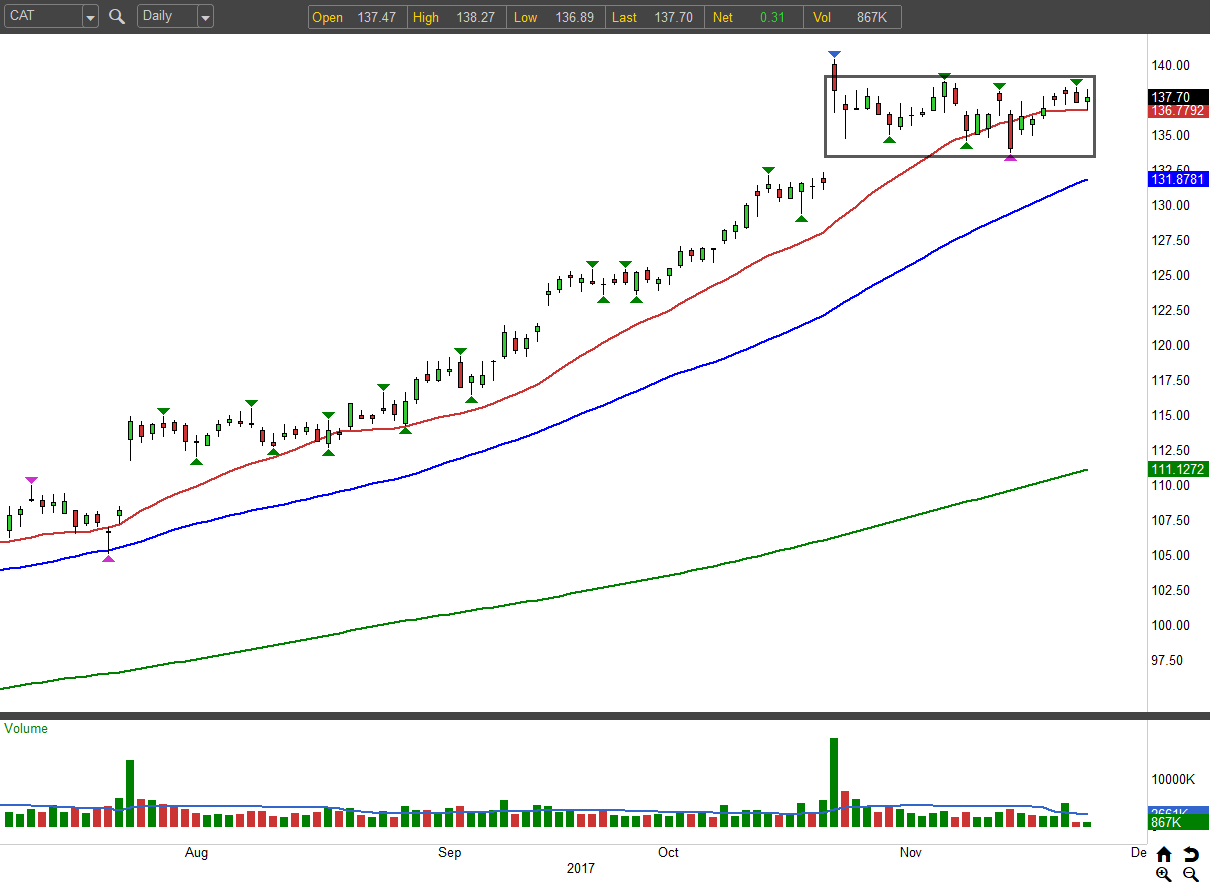1210x884 pixels.
Task: Click the CAT symbol input field
Action: click(x=42, y=17)
